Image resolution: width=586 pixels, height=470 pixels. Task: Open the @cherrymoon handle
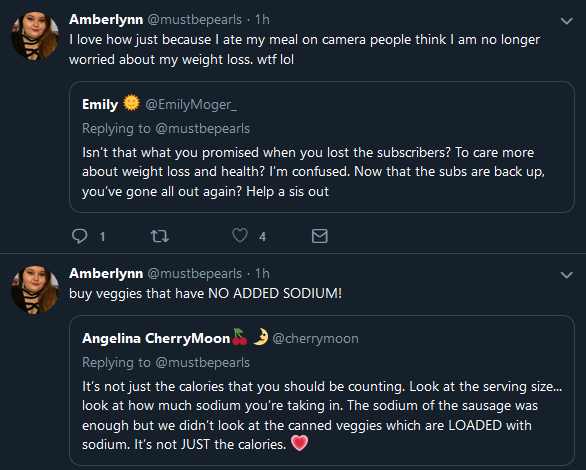[x=315, y=338]
